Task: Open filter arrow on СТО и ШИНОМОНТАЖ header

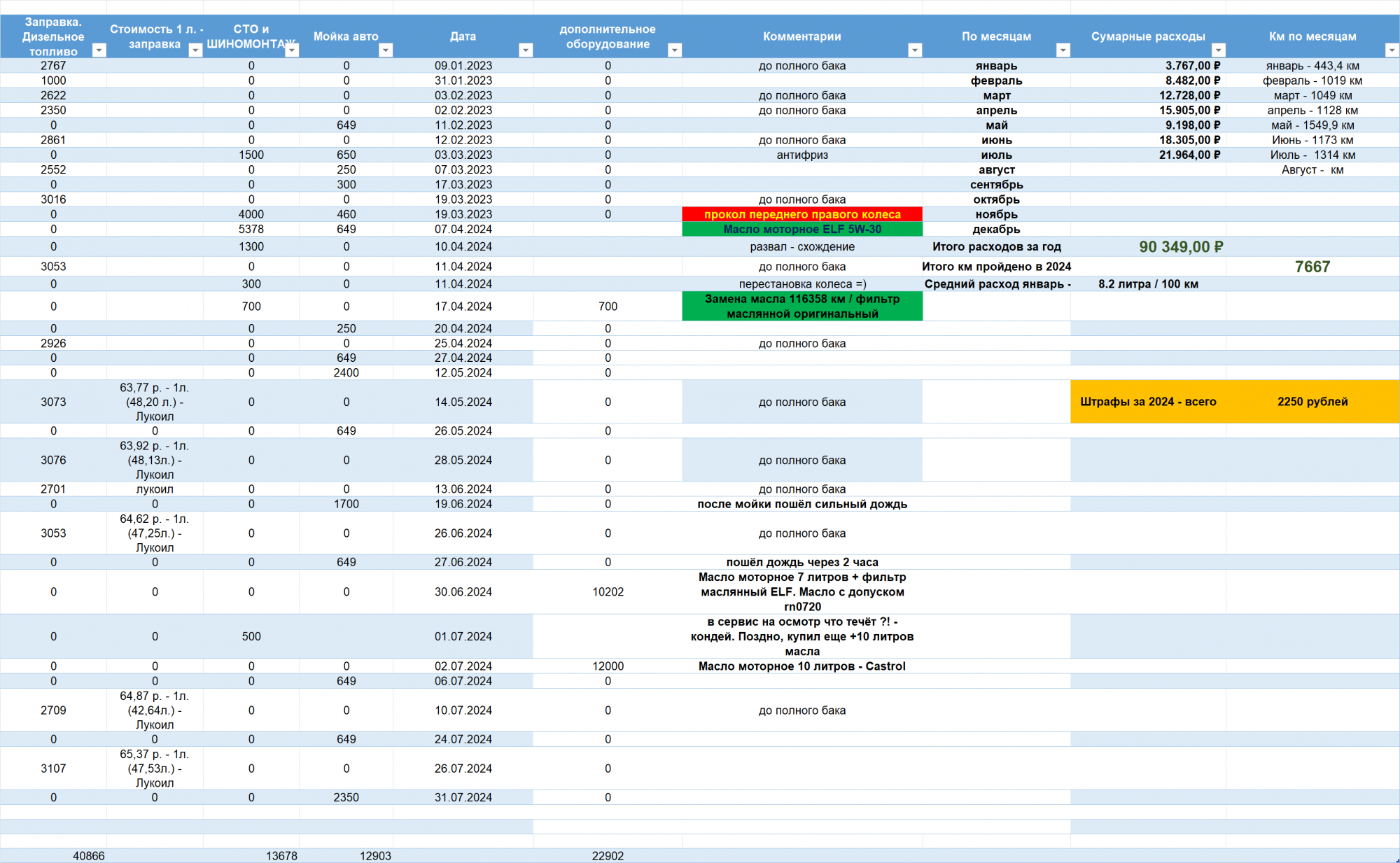Action: [x=292, y=50]
